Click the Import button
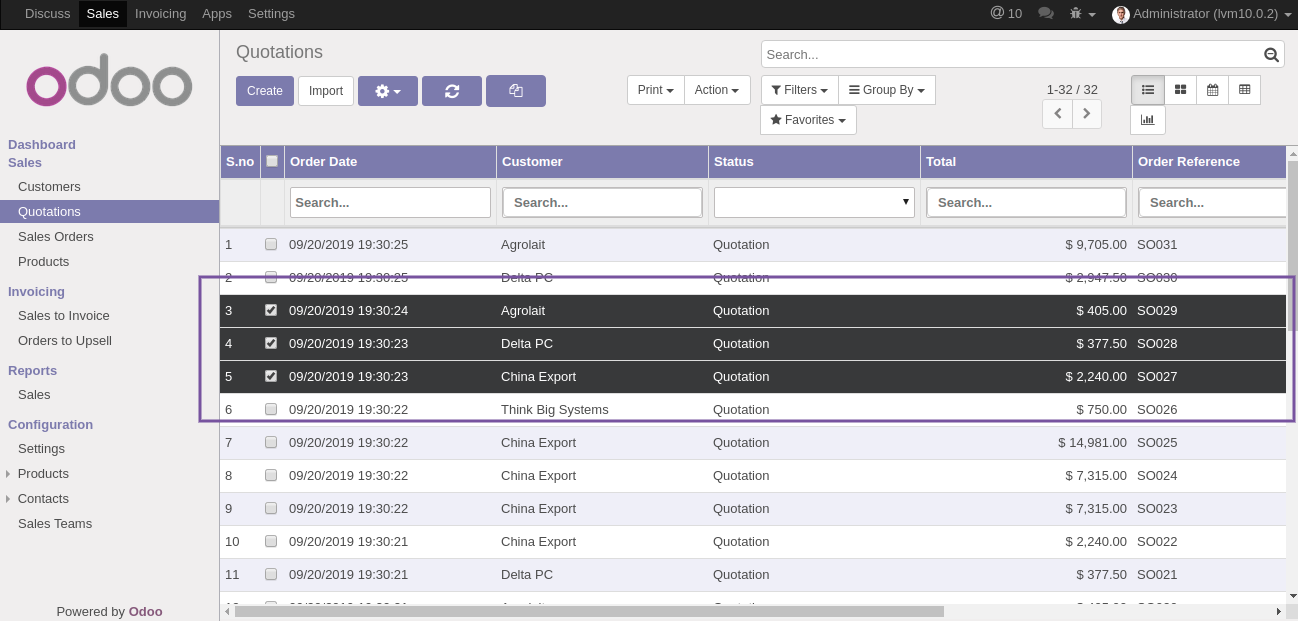This screenshot has width=1298, height=621. click(326, 91)
